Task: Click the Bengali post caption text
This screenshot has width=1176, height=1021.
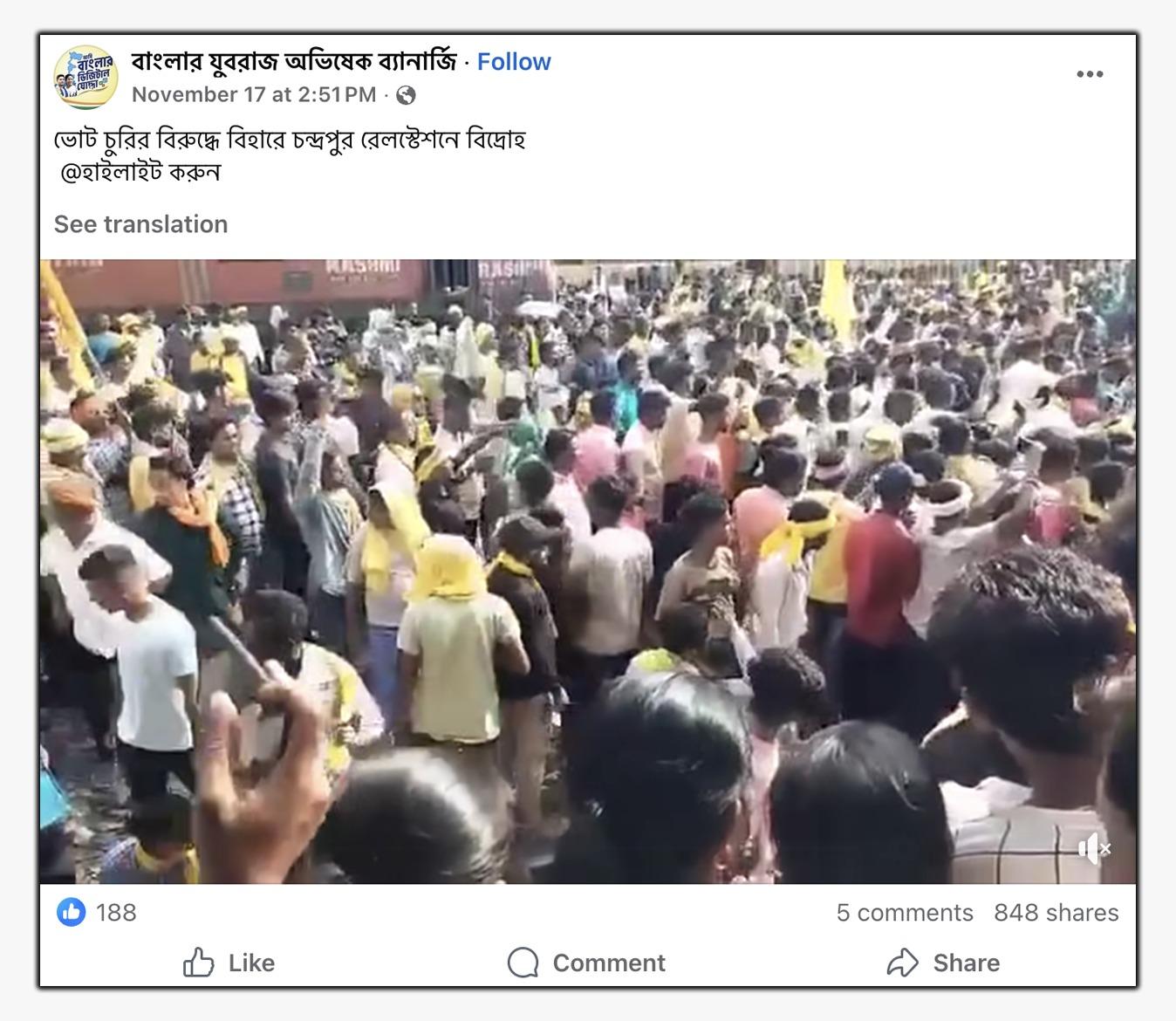Action: tap(290, 155)
